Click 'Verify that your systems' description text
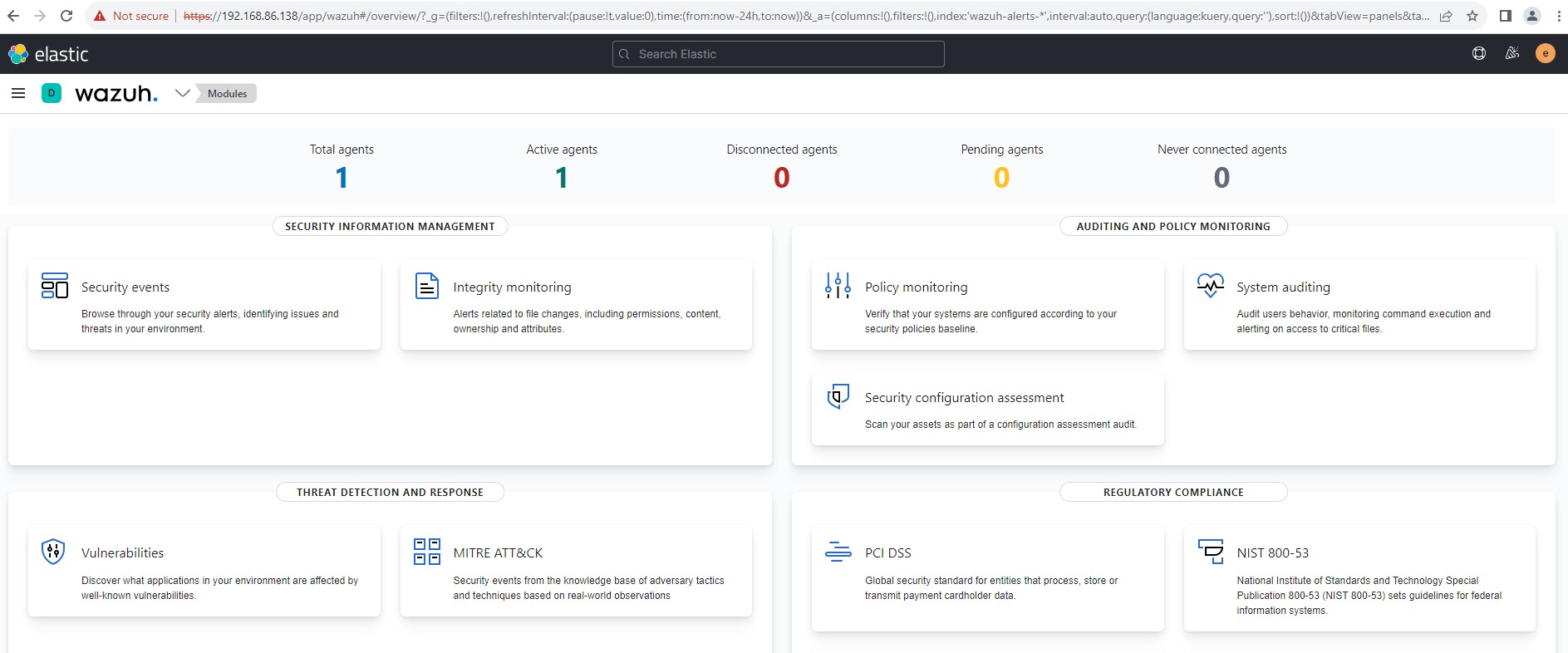The width and height of the screenshot is (1568, 653). (990, 322)
